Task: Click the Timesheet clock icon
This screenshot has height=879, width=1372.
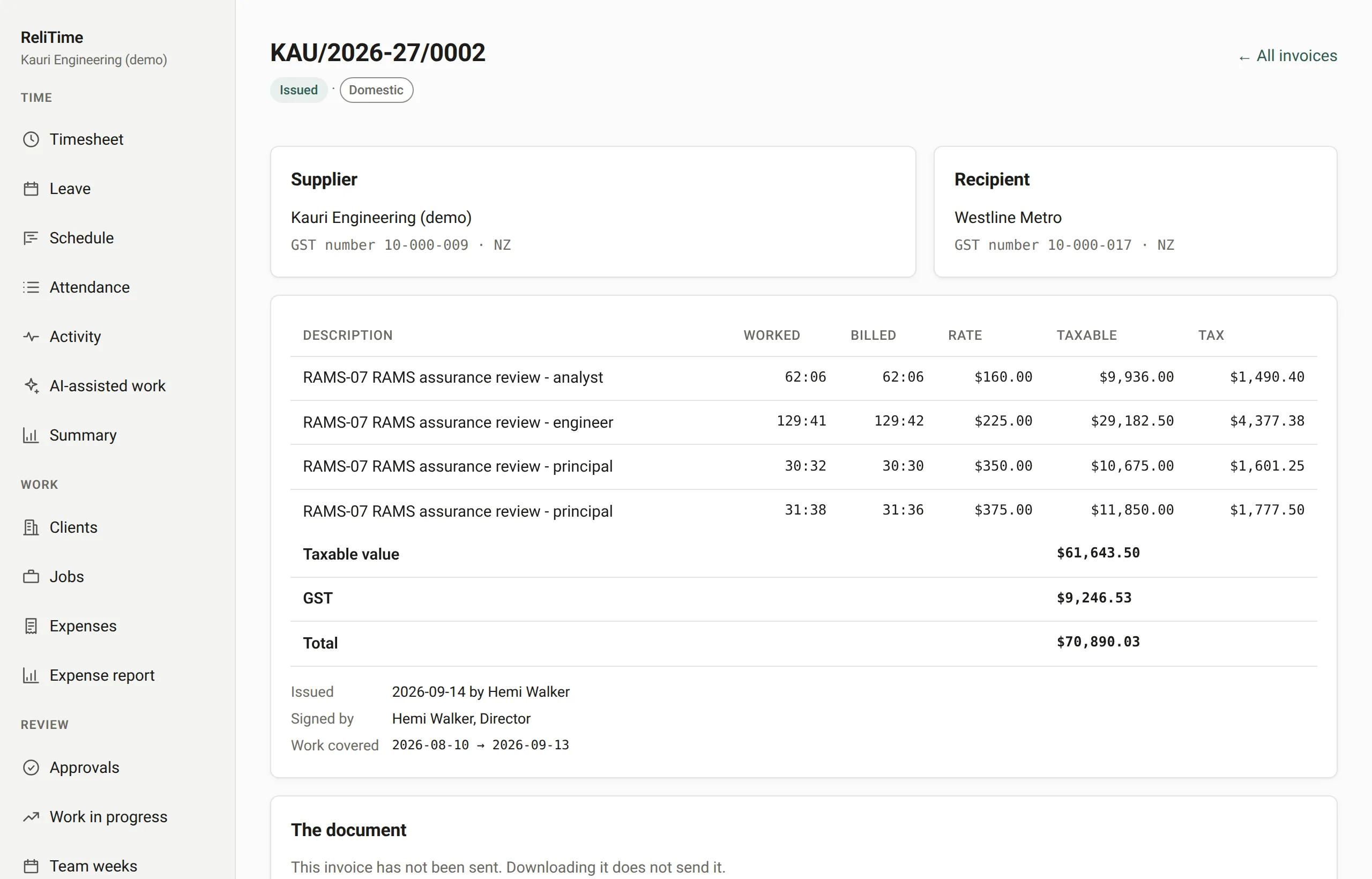Action: click(x=31, y=139)
